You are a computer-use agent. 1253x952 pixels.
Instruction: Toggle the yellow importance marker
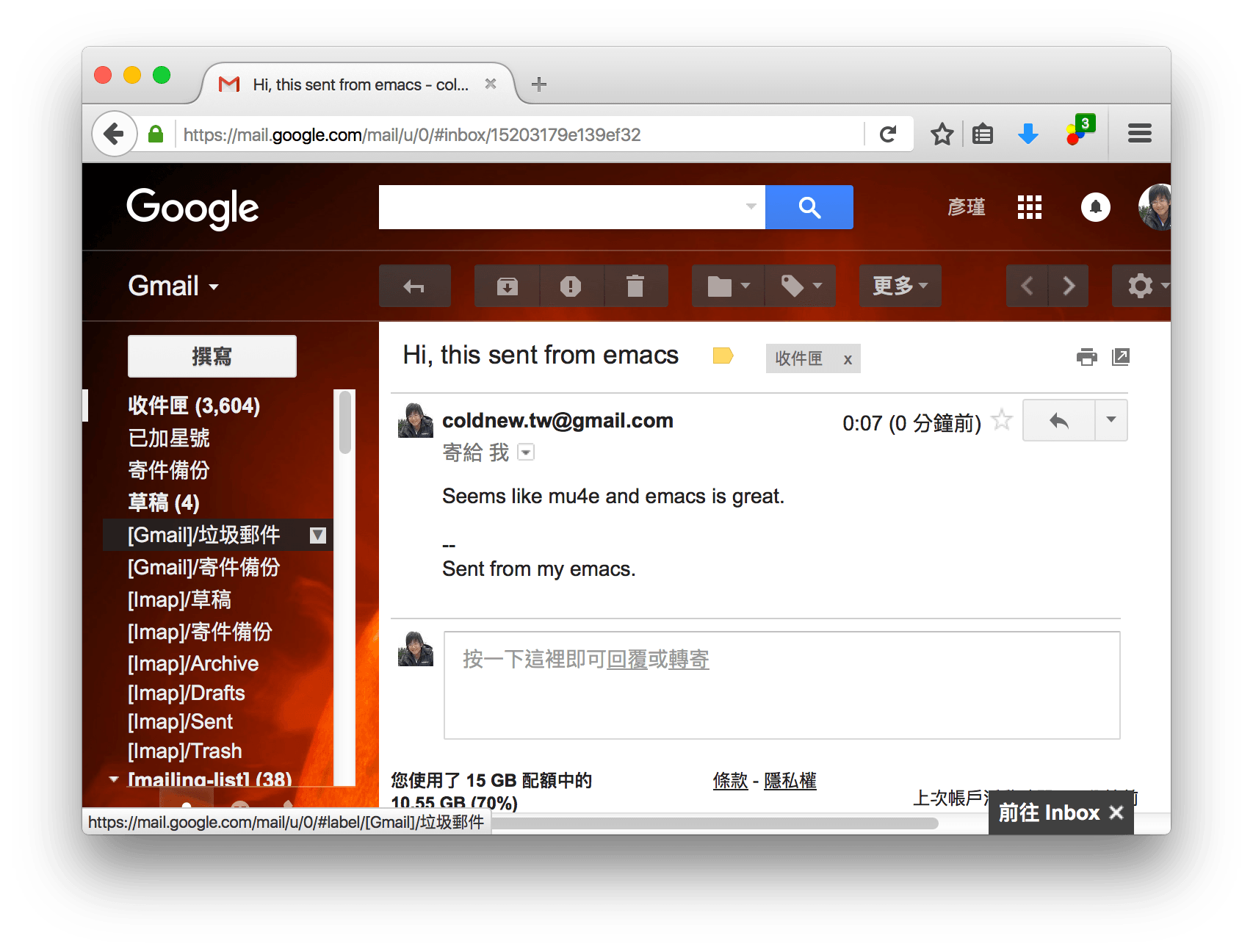(723, 356)
